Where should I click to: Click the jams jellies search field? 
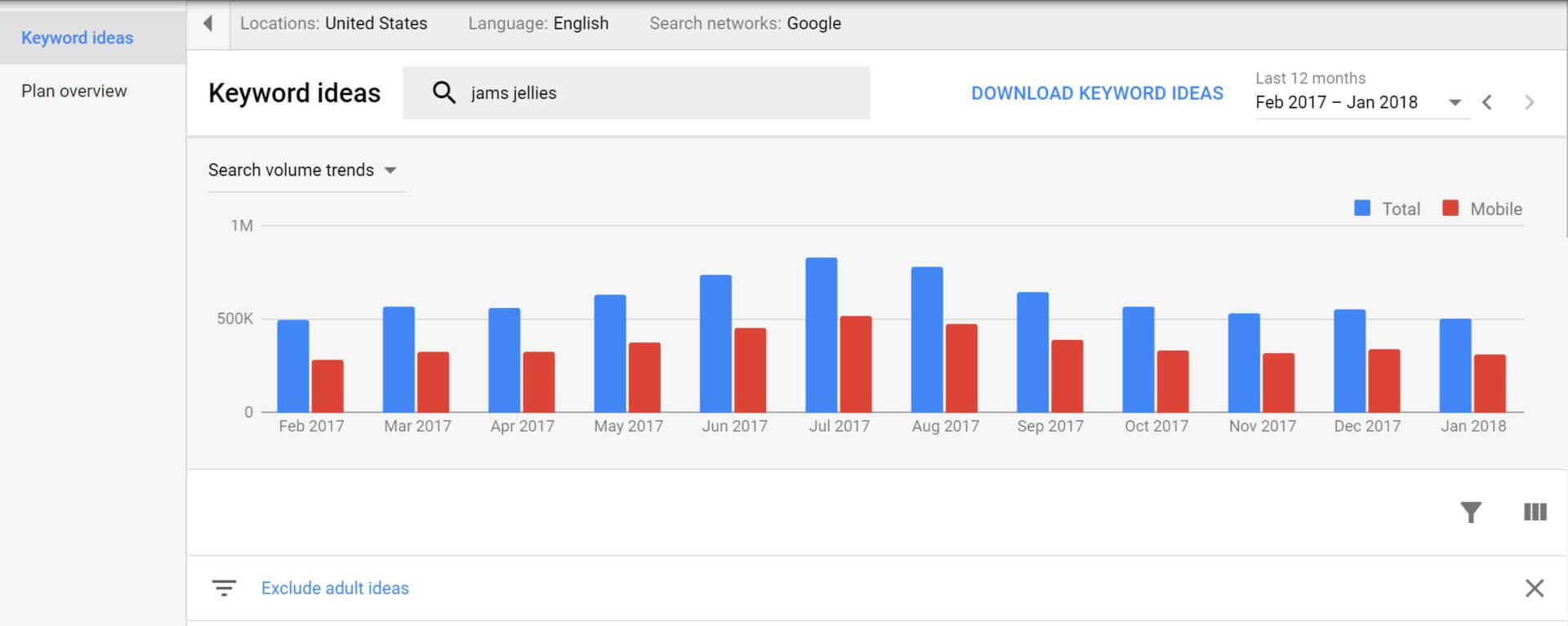[653, 93]
